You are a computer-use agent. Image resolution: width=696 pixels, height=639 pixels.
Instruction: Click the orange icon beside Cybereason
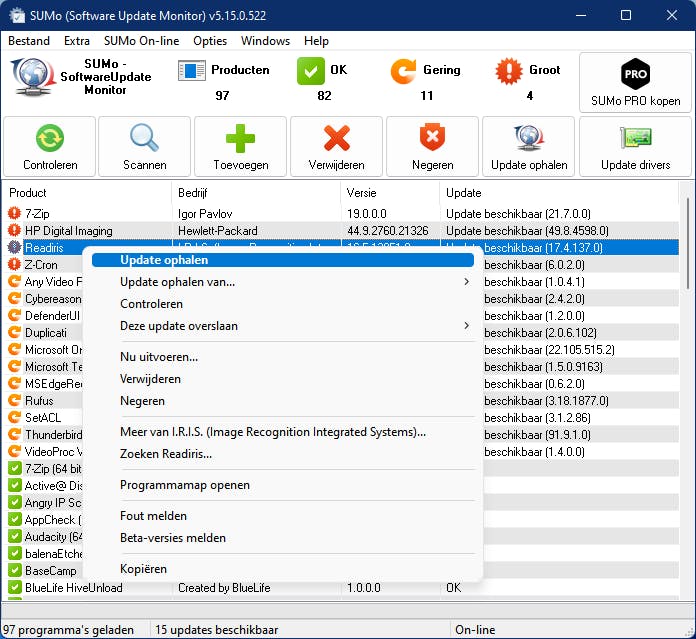(14, 298)
